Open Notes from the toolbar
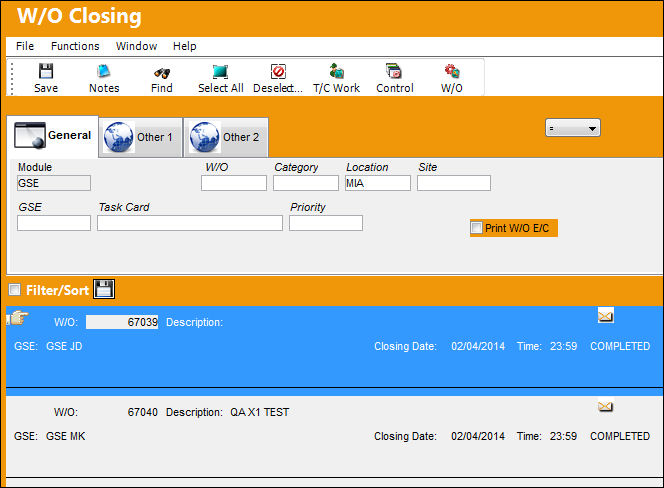 (104, 71)
